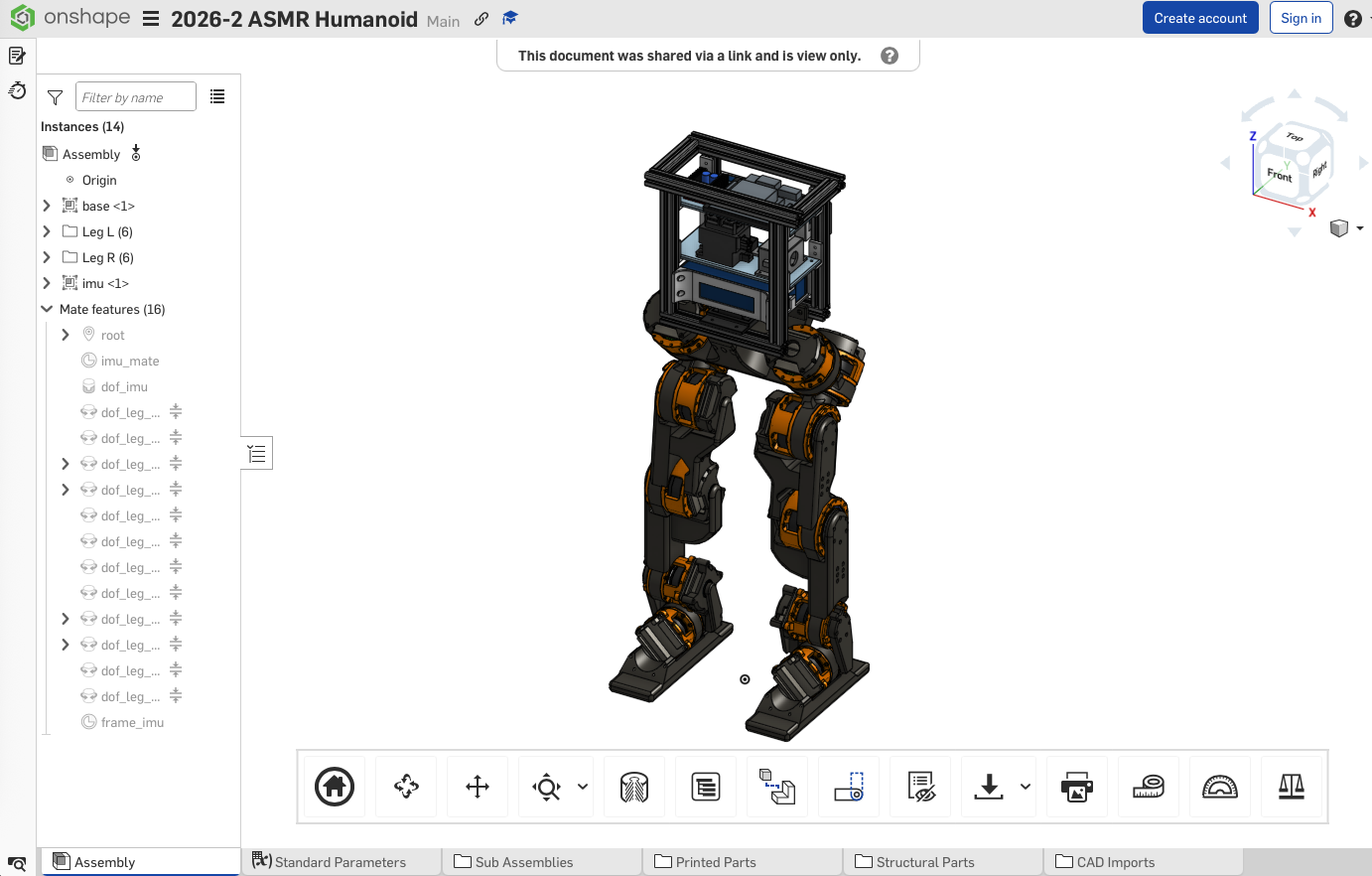Click the view cube up arrow
The width and height of the screenshot is (1372, 876).
(x=1295, y=93)
